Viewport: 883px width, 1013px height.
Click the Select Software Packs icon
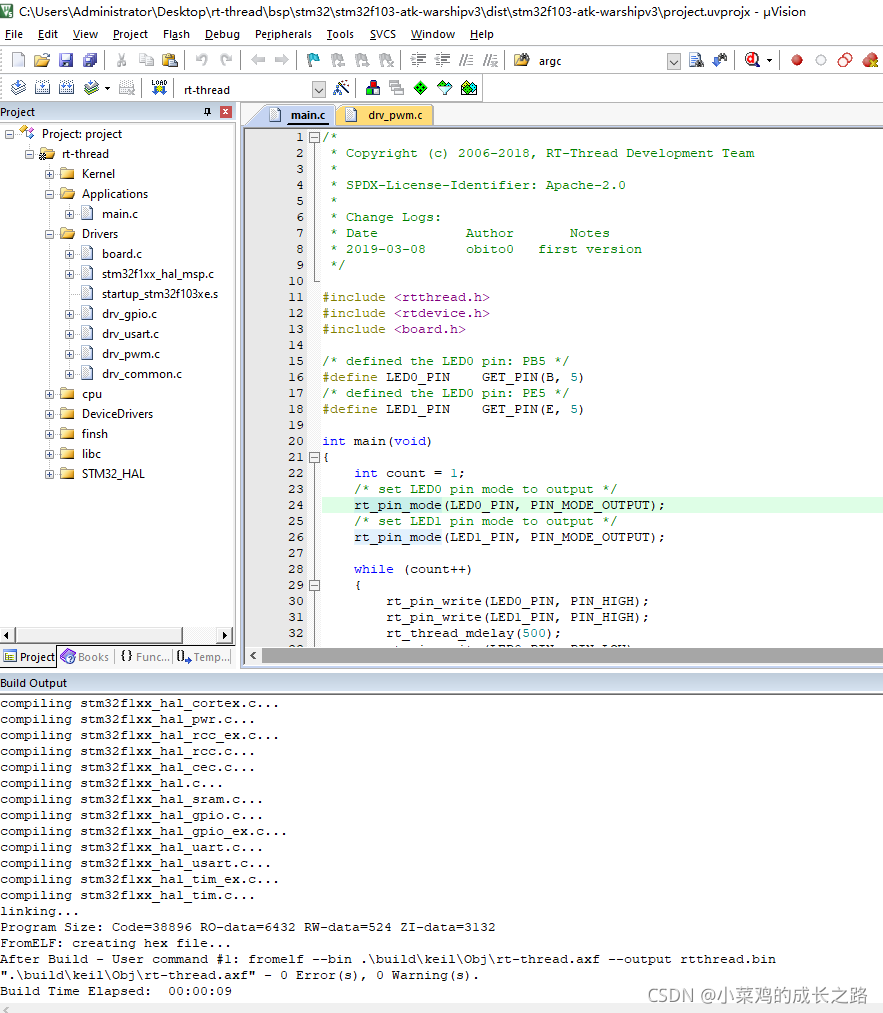click(x=444, y=88)
